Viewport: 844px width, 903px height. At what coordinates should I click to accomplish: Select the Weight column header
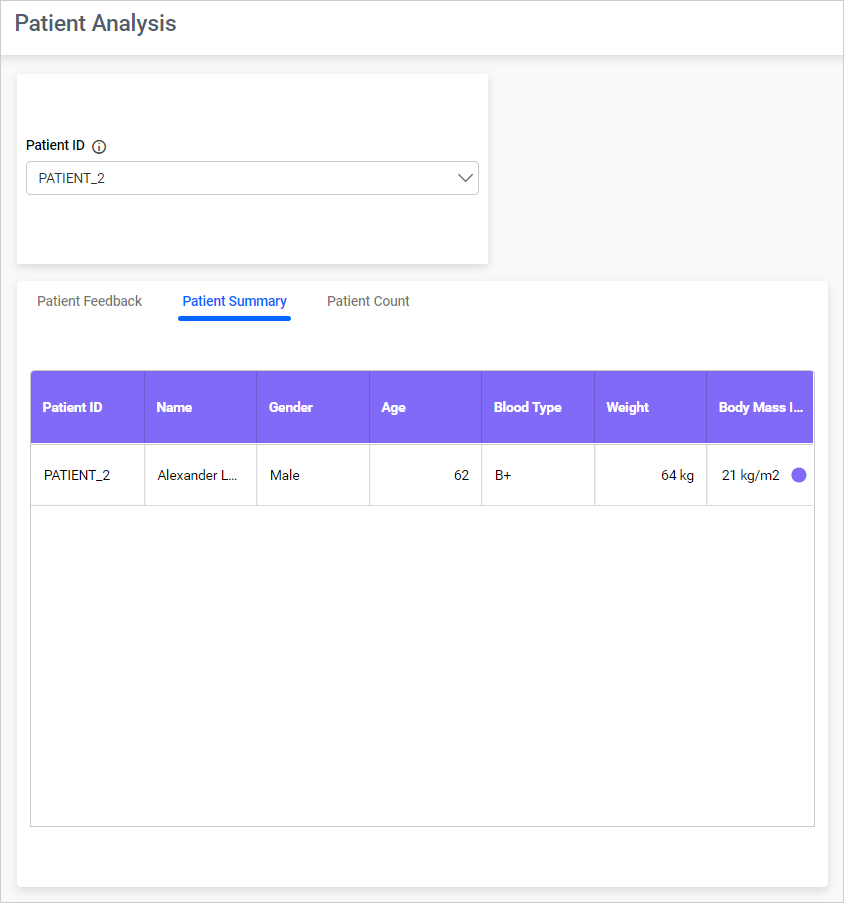(x=627, y=407)
